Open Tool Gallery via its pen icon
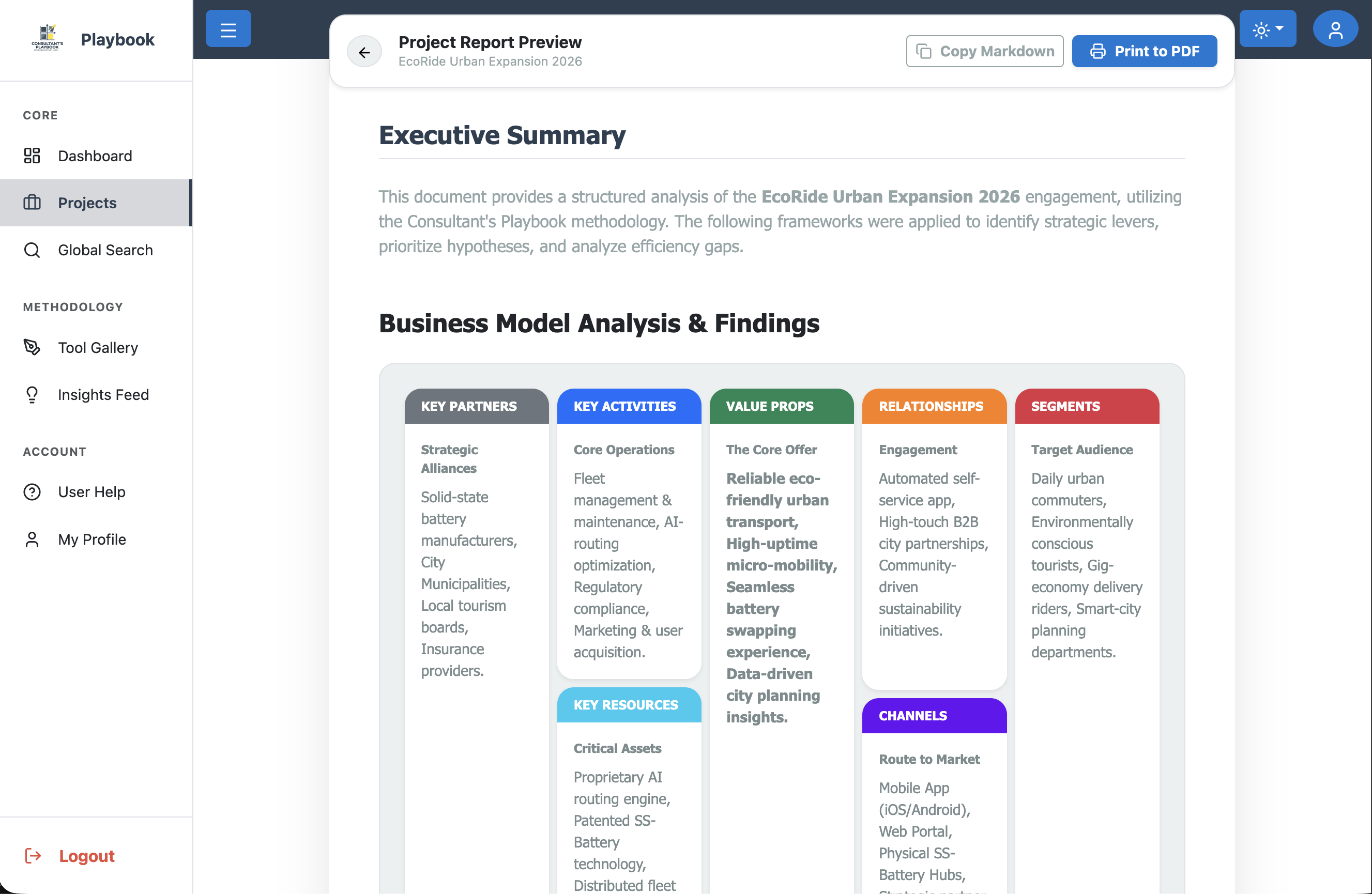This screenshot has width=1372, height=894. point(32,347)
